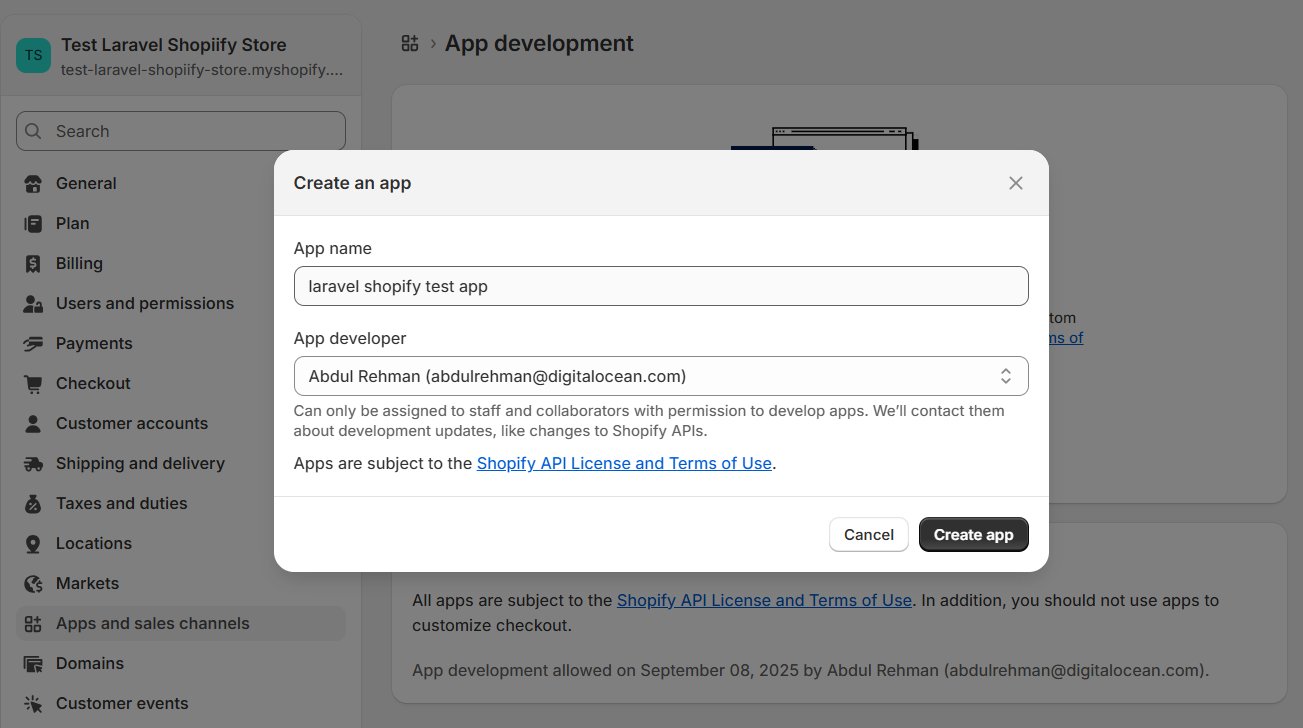This screenshot has height=728, width=1303.
Task: Cancel the Create an app dialog
Action: click(x=869, y=535)
